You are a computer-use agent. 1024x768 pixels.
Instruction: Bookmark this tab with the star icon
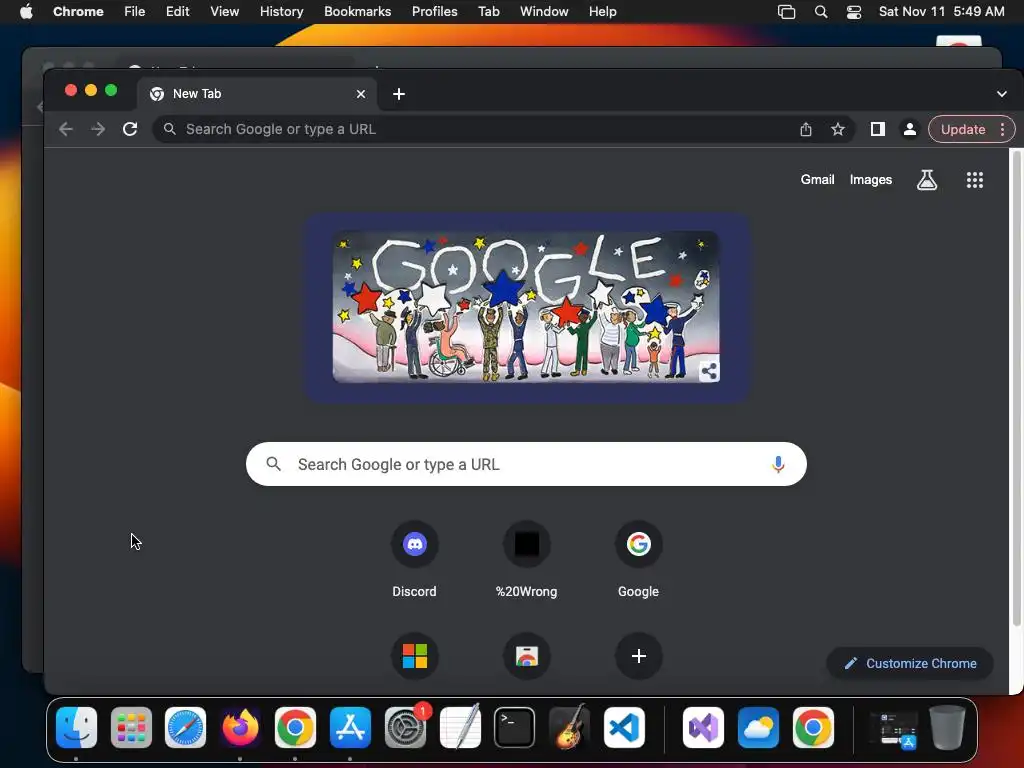click(x=838, y=129)
